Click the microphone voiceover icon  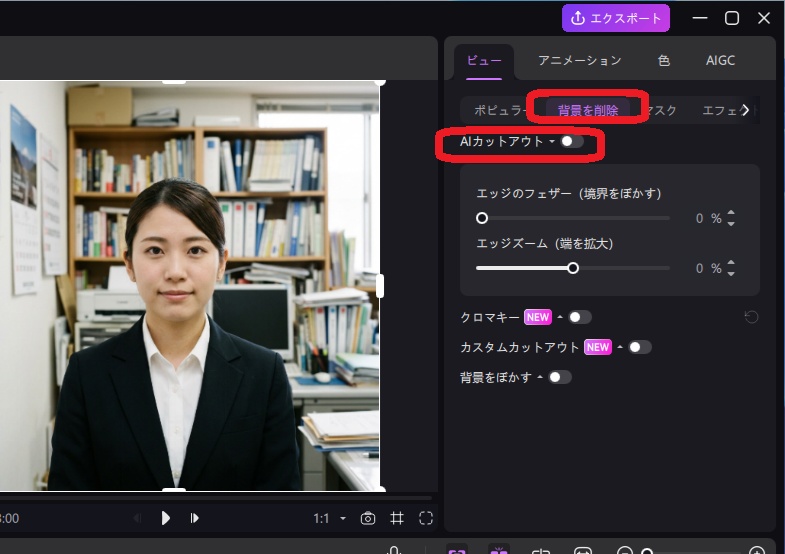click(x=395, y=550)
